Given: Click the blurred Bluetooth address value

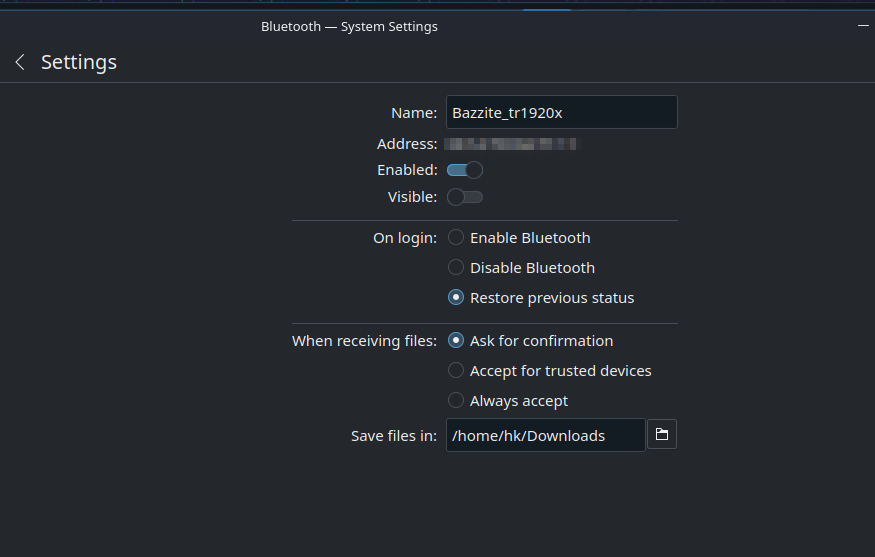Looking at the screenshot, I should click(510, 144).
